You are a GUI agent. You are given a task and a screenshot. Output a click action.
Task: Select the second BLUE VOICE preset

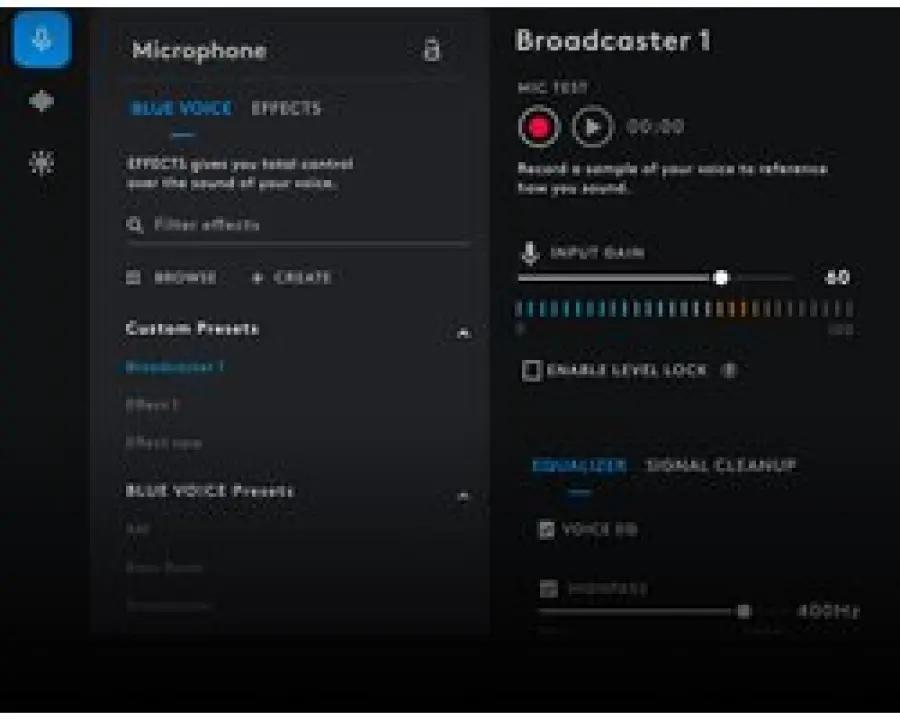[164, 567]
